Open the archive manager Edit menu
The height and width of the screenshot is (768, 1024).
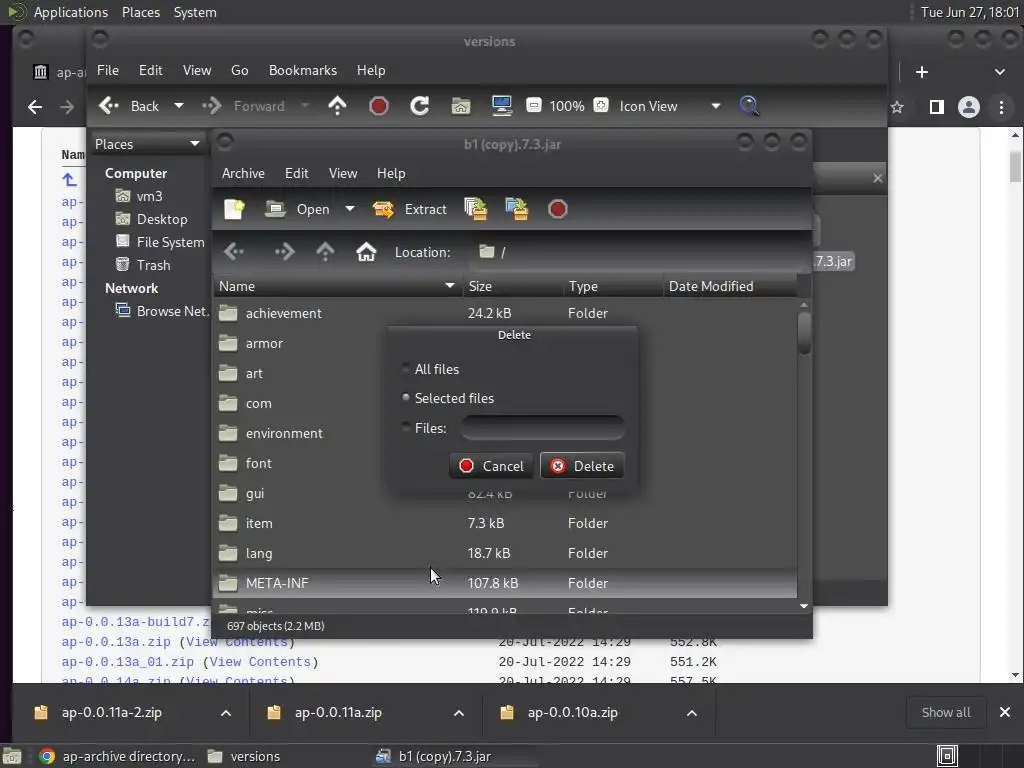pyautogui.click(x=296, y=173)
